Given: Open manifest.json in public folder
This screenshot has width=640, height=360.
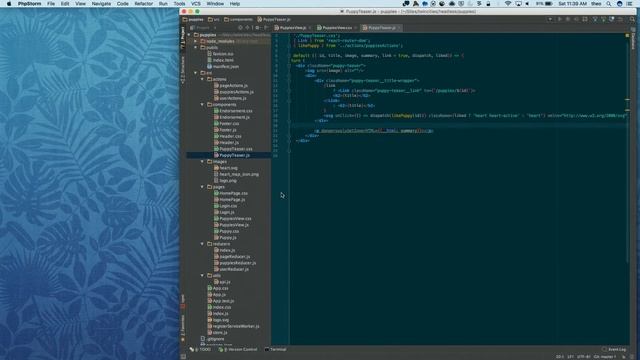Looking at the screenshot, I should (x=223, y=67).
